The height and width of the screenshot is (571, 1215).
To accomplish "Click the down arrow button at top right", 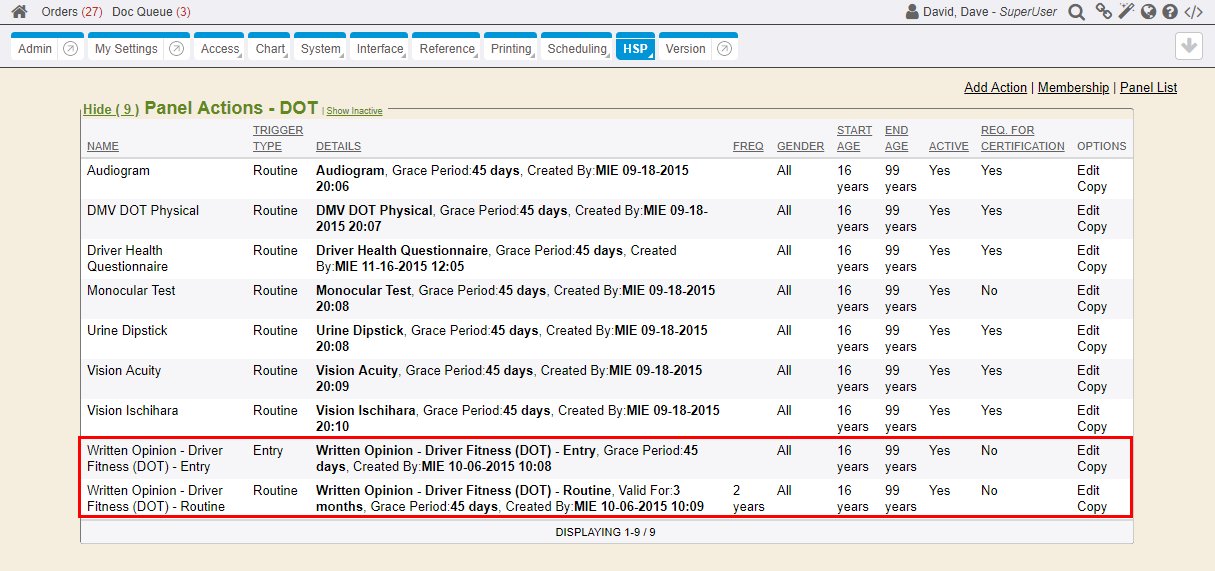I will (1188, 46).
